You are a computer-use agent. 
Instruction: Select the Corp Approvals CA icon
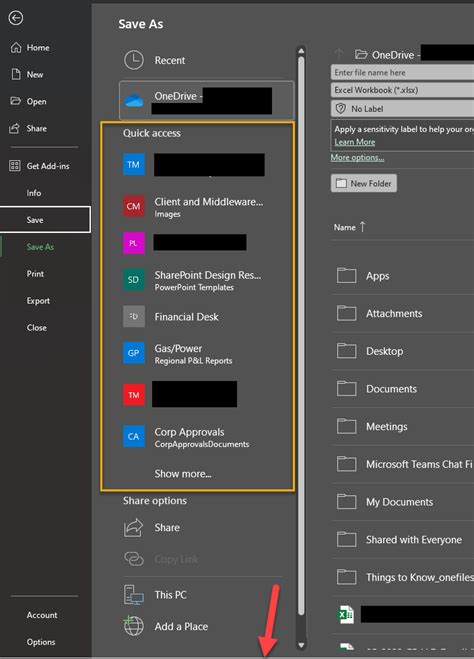(134, 436)
